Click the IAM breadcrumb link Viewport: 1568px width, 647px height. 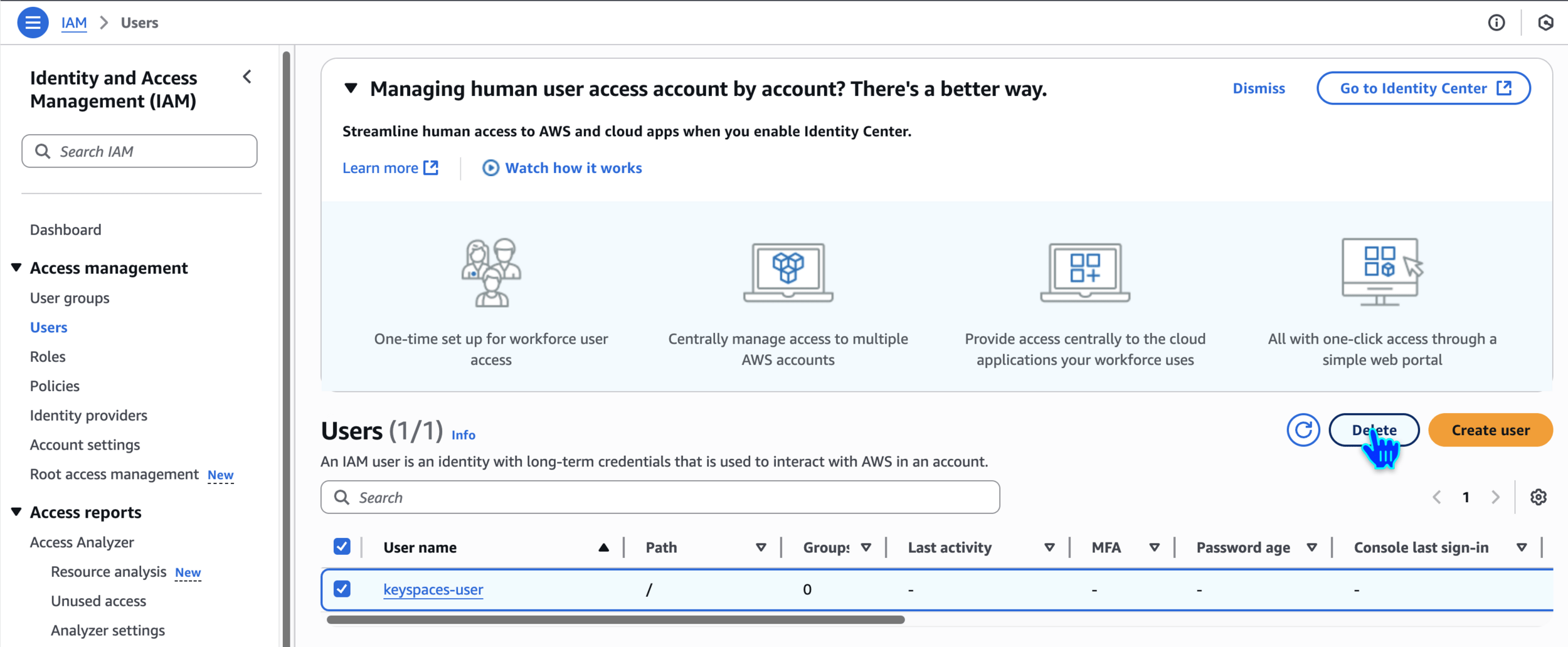coord(74,23)
